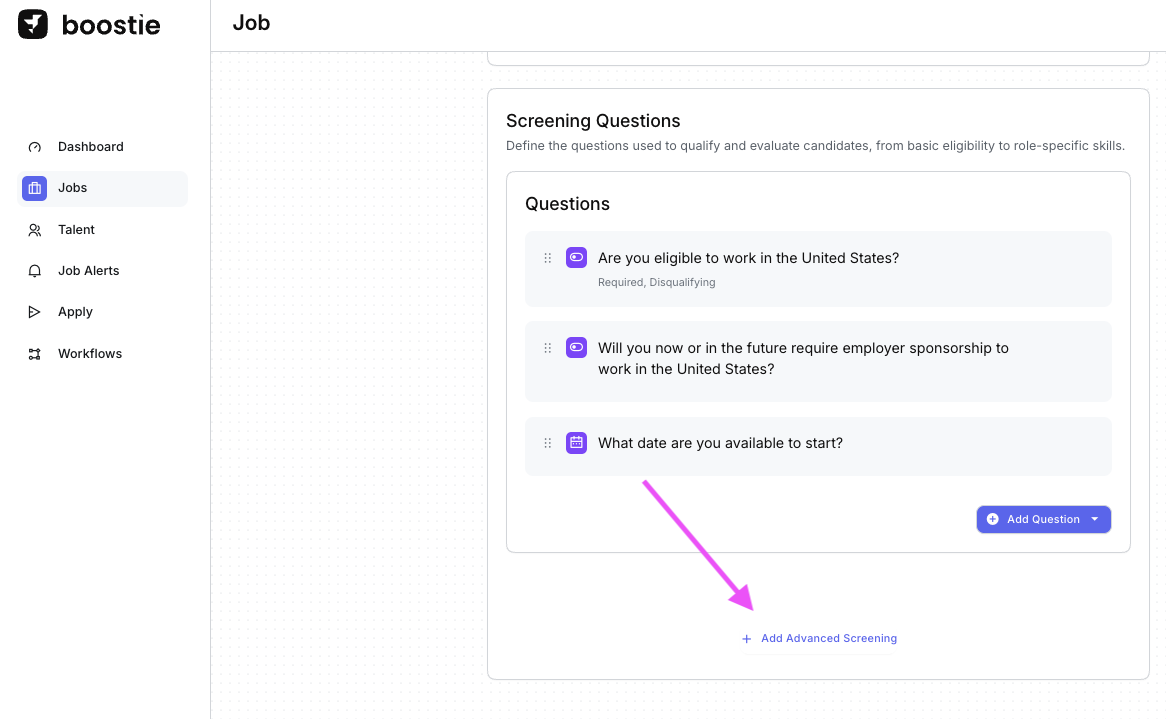Click toggle-type icon on sponsorship question
Screen dimensions: 1166x719
pyautogui.click(x=576, y=348)
